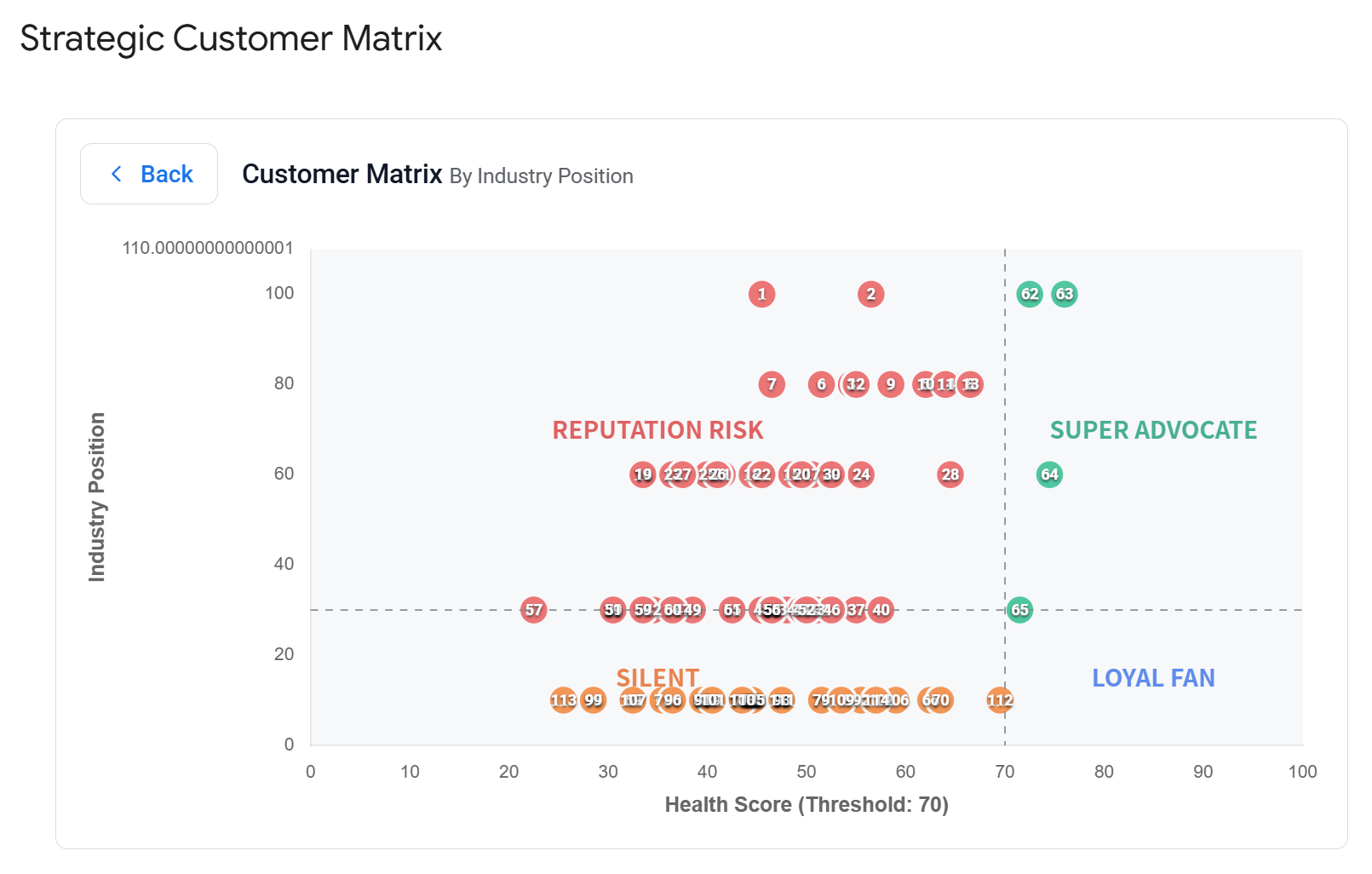Click green bubble 63 at the top right
This screenshot has width=1372, height=874.
[1065, 294]
